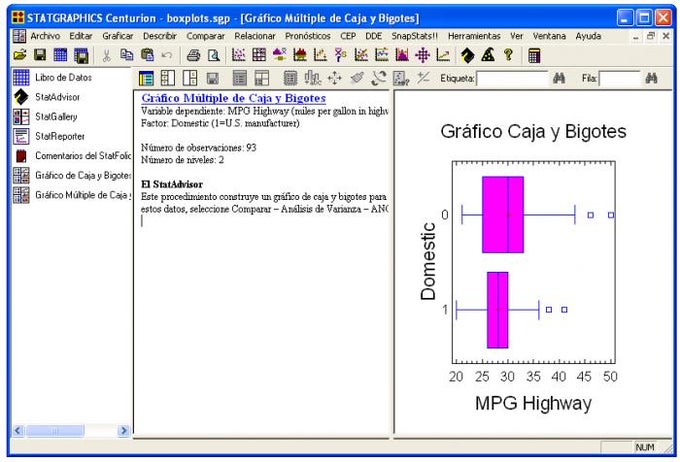The height and width of the screenshot is (462, 680).
Task: Open the Herramientas menu
Action: pos(474,36)
